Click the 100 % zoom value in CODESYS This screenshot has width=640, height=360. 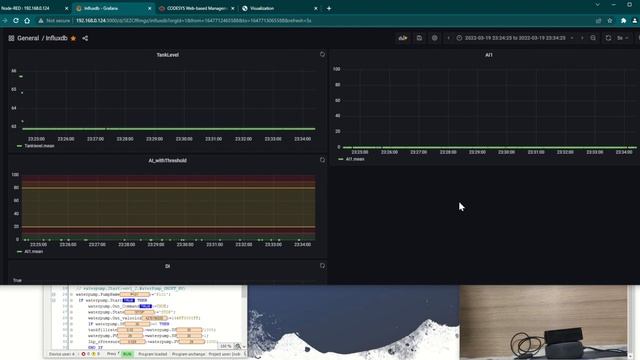[225, 346]
